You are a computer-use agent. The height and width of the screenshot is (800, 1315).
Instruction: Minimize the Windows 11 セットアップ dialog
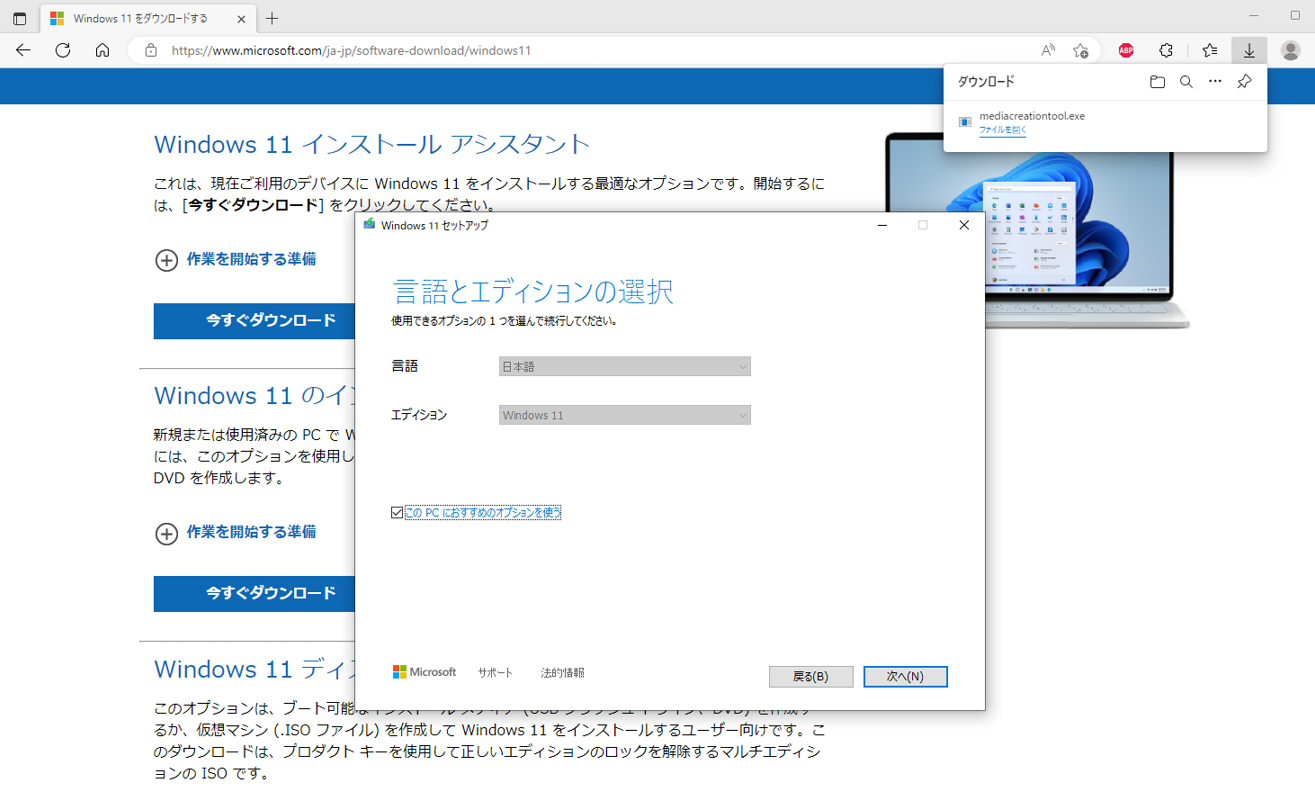pos(882,225)
